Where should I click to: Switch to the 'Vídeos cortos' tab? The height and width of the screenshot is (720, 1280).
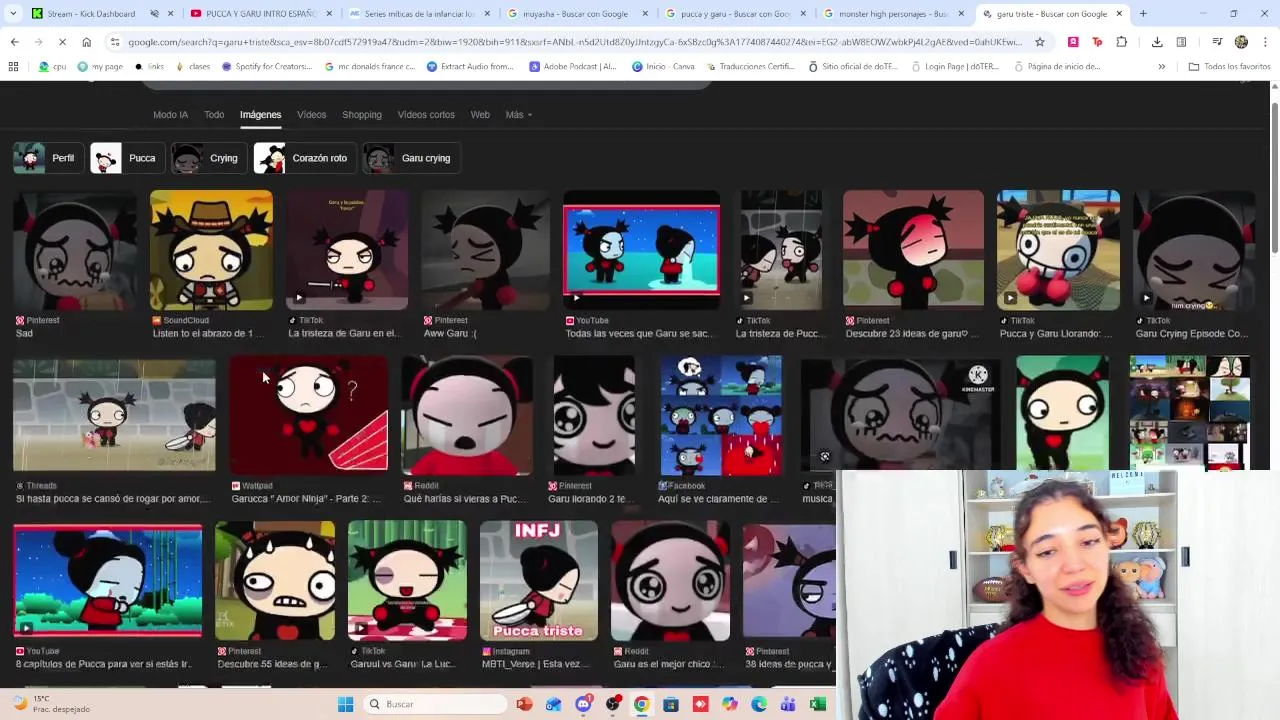click(x=426, y=115)
